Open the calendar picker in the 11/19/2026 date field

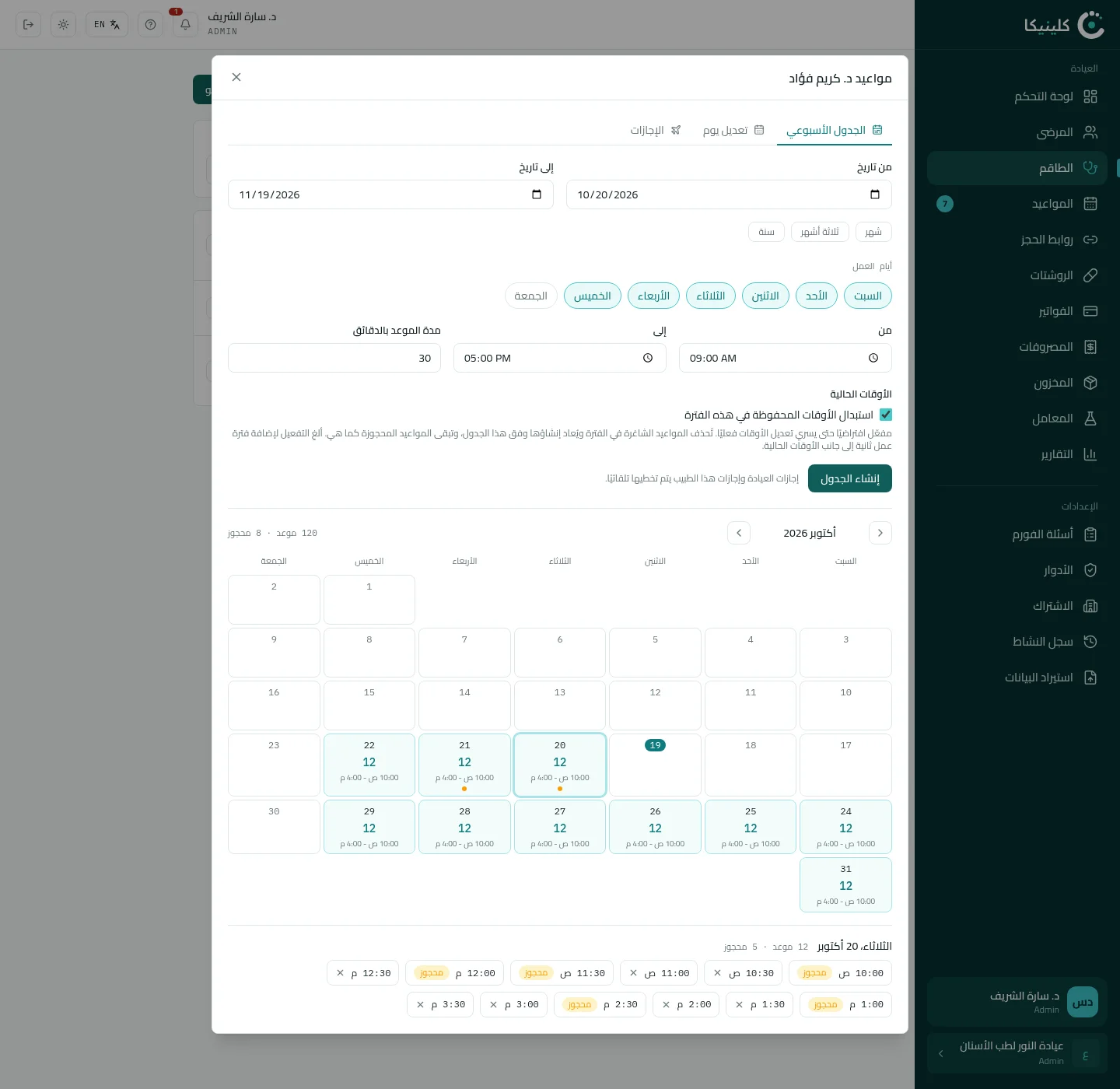(537, 194)
